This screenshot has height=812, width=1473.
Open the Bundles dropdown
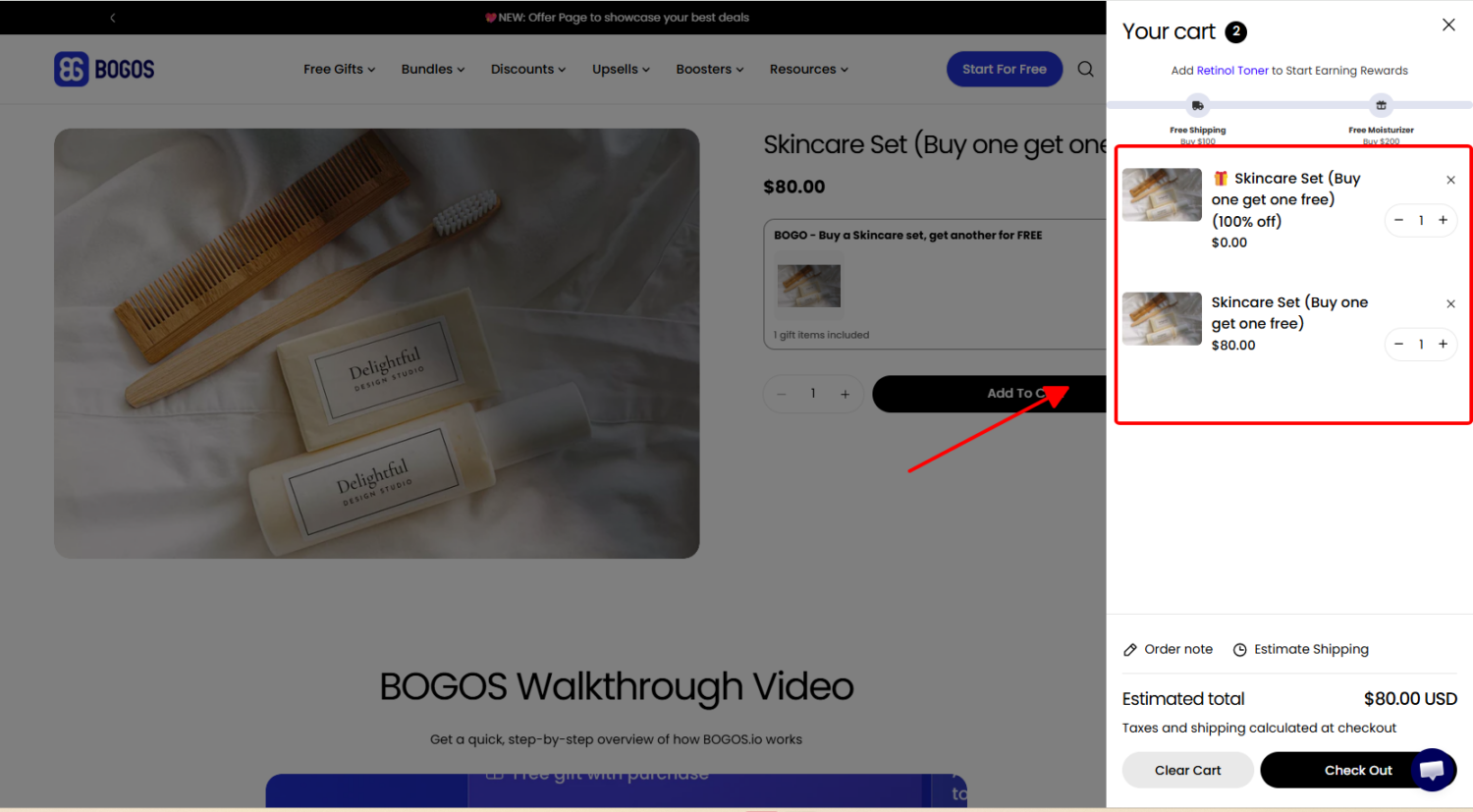[432, 69]
